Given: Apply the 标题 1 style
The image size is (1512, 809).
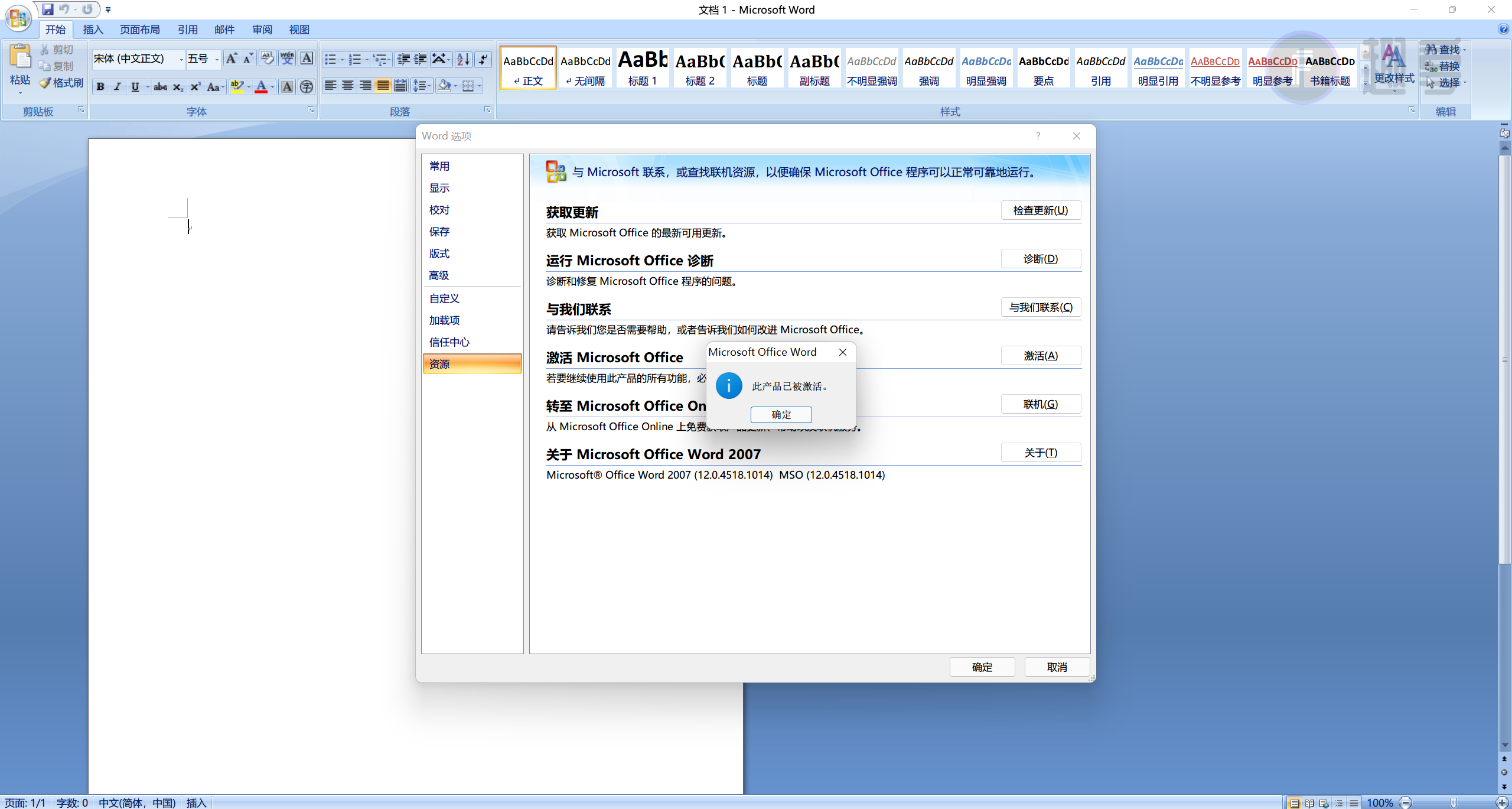Looking at the screenshot, I should point(643,67).
